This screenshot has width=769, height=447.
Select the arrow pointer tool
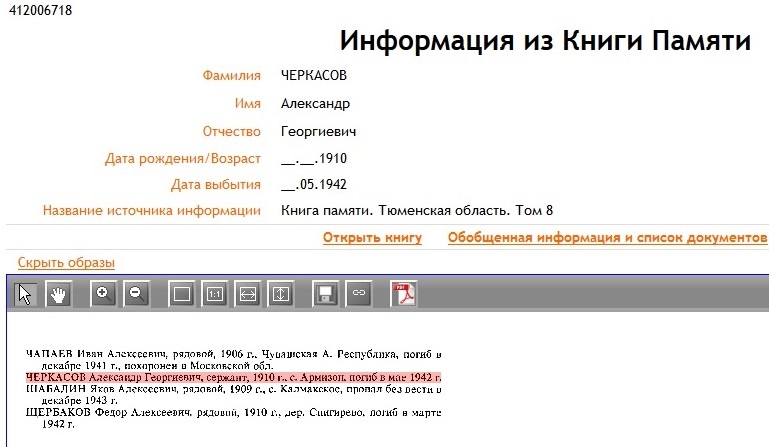pos(28,294)
